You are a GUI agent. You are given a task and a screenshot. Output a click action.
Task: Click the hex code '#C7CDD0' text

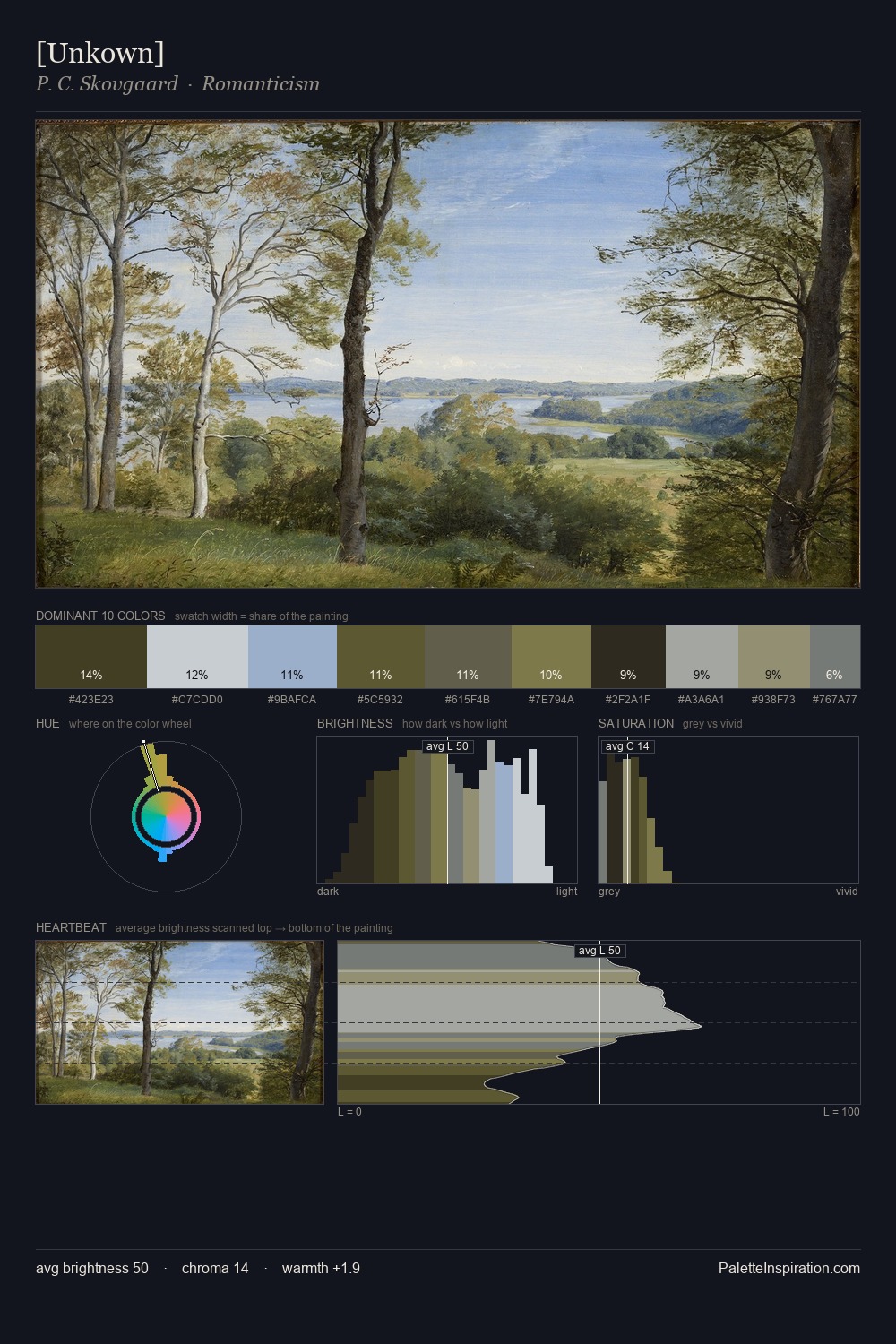(x=197, y=700)
